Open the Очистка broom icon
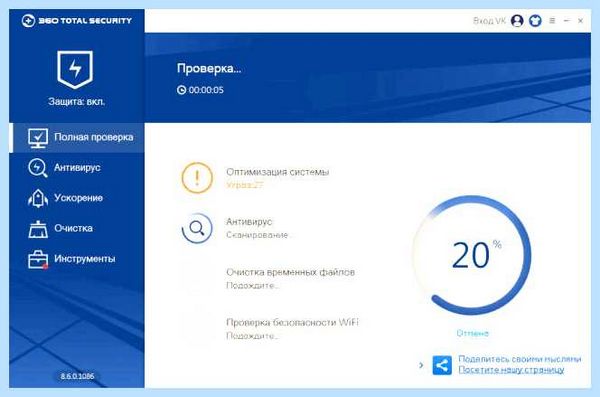Screen dimensions: 600x397 [38, 229]
